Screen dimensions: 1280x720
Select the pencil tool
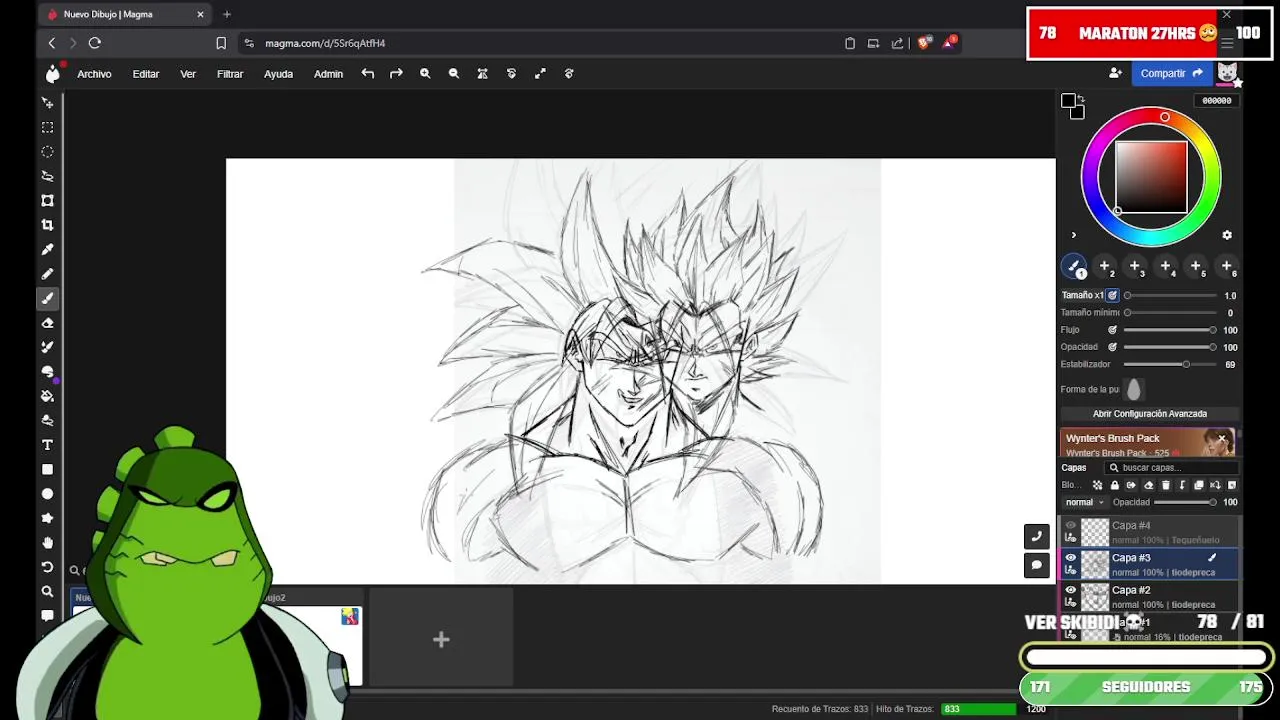coord(47,274)
